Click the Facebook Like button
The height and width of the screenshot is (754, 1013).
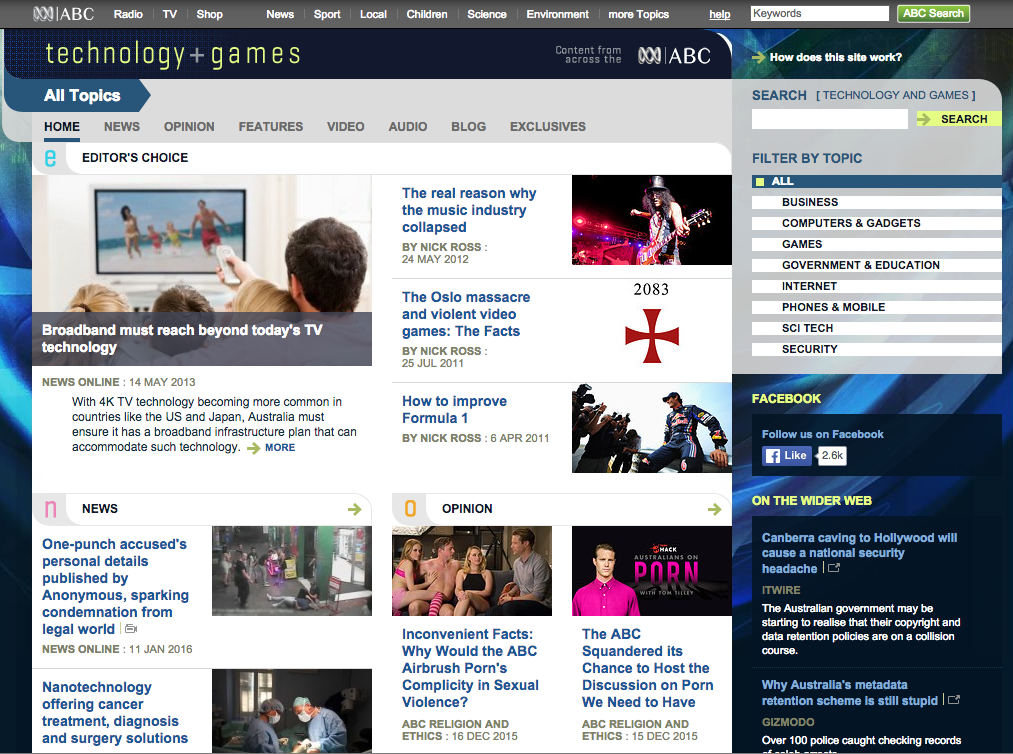pyautogui.click(x=787, y=455)
